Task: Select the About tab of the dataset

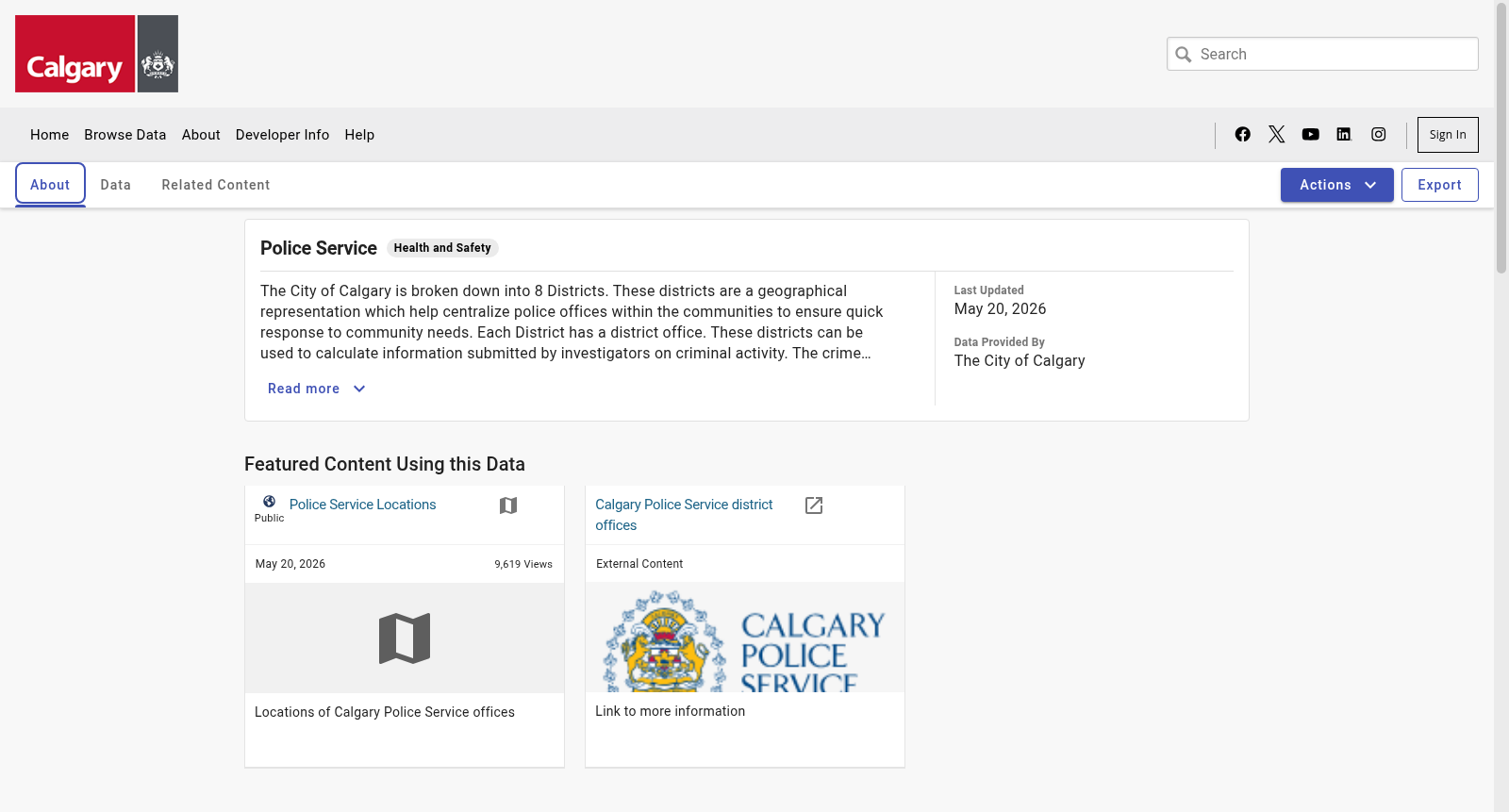Action: click(x=50, y=185)
